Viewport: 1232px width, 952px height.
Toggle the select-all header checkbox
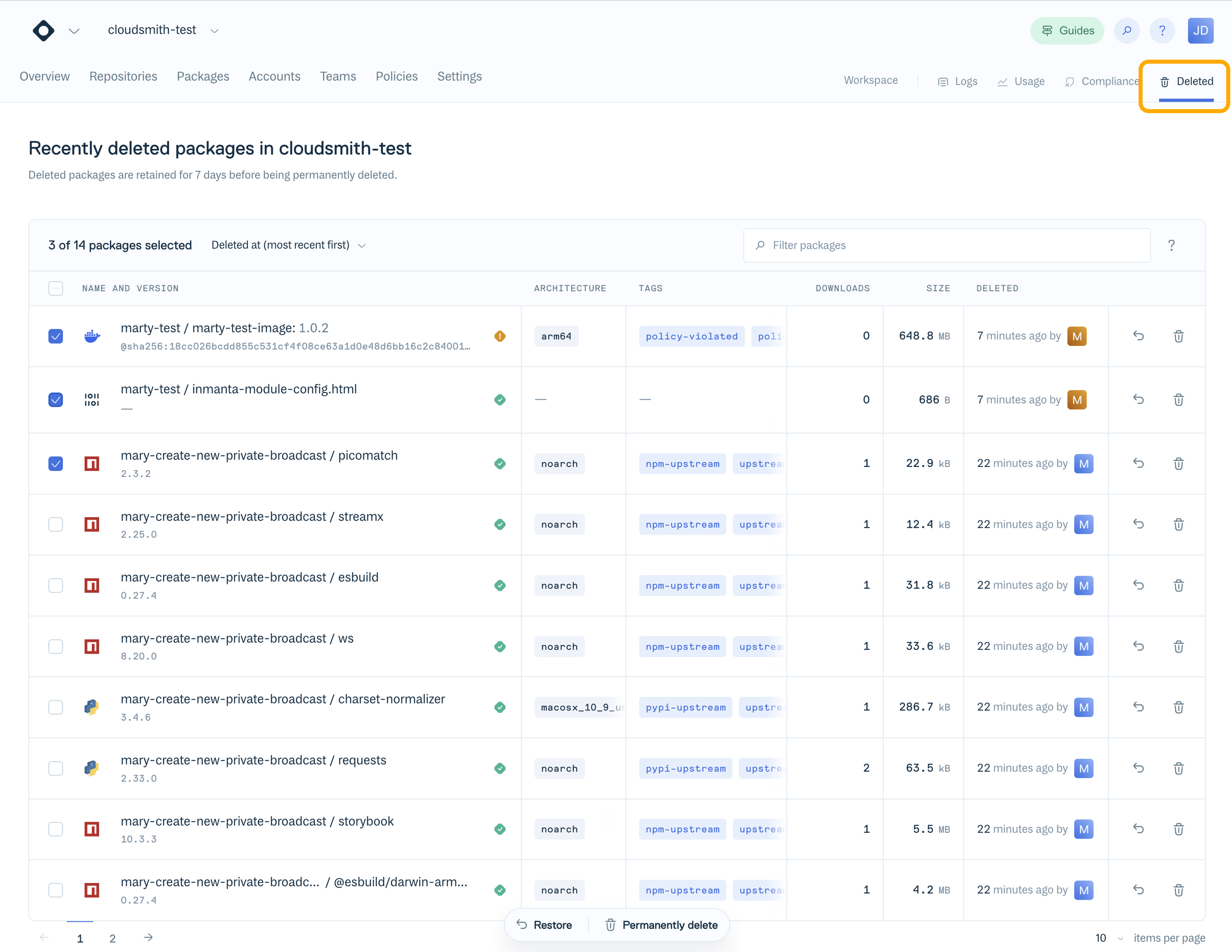pos(55,288)
